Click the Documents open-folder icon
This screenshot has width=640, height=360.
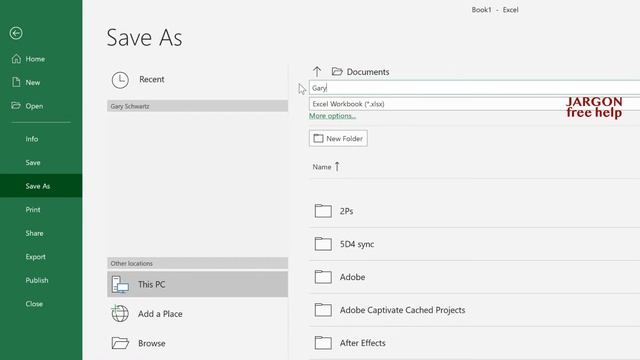[x=337, y=72]
